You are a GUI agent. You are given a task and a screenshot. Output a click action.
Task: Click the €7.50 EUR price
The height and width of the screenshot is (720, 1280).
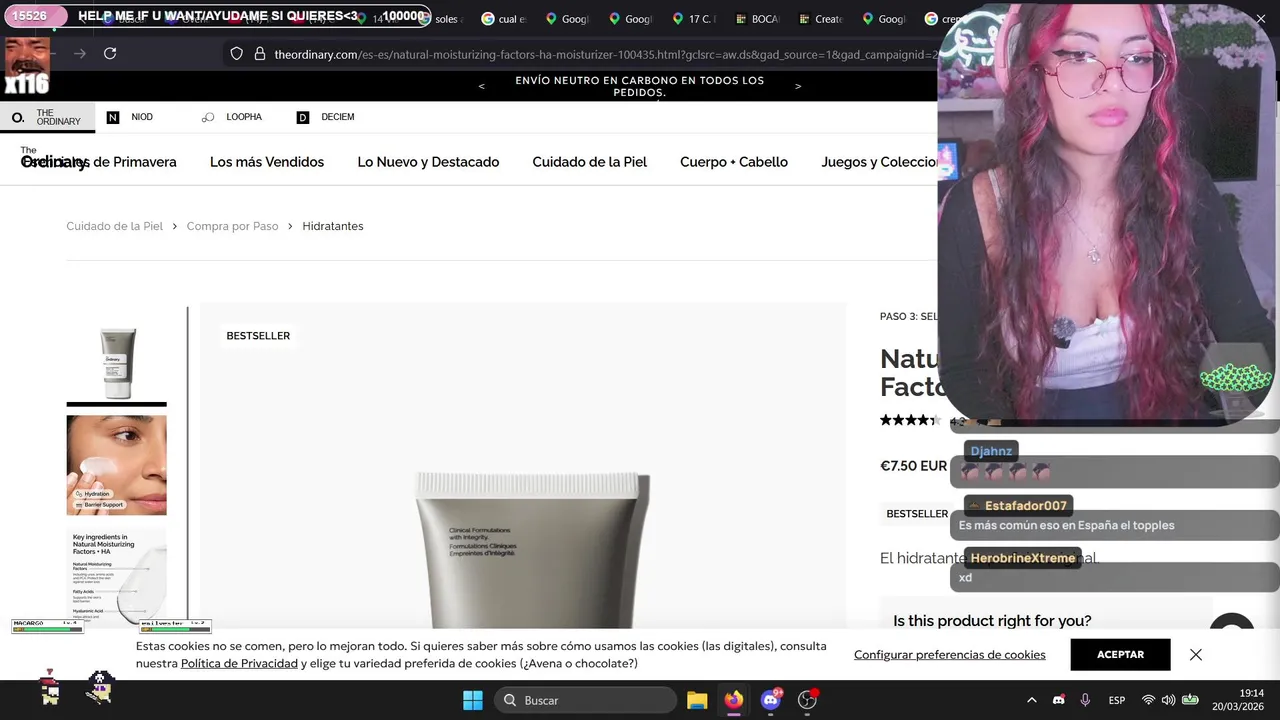pyautogui.click(x=913, y=466)
